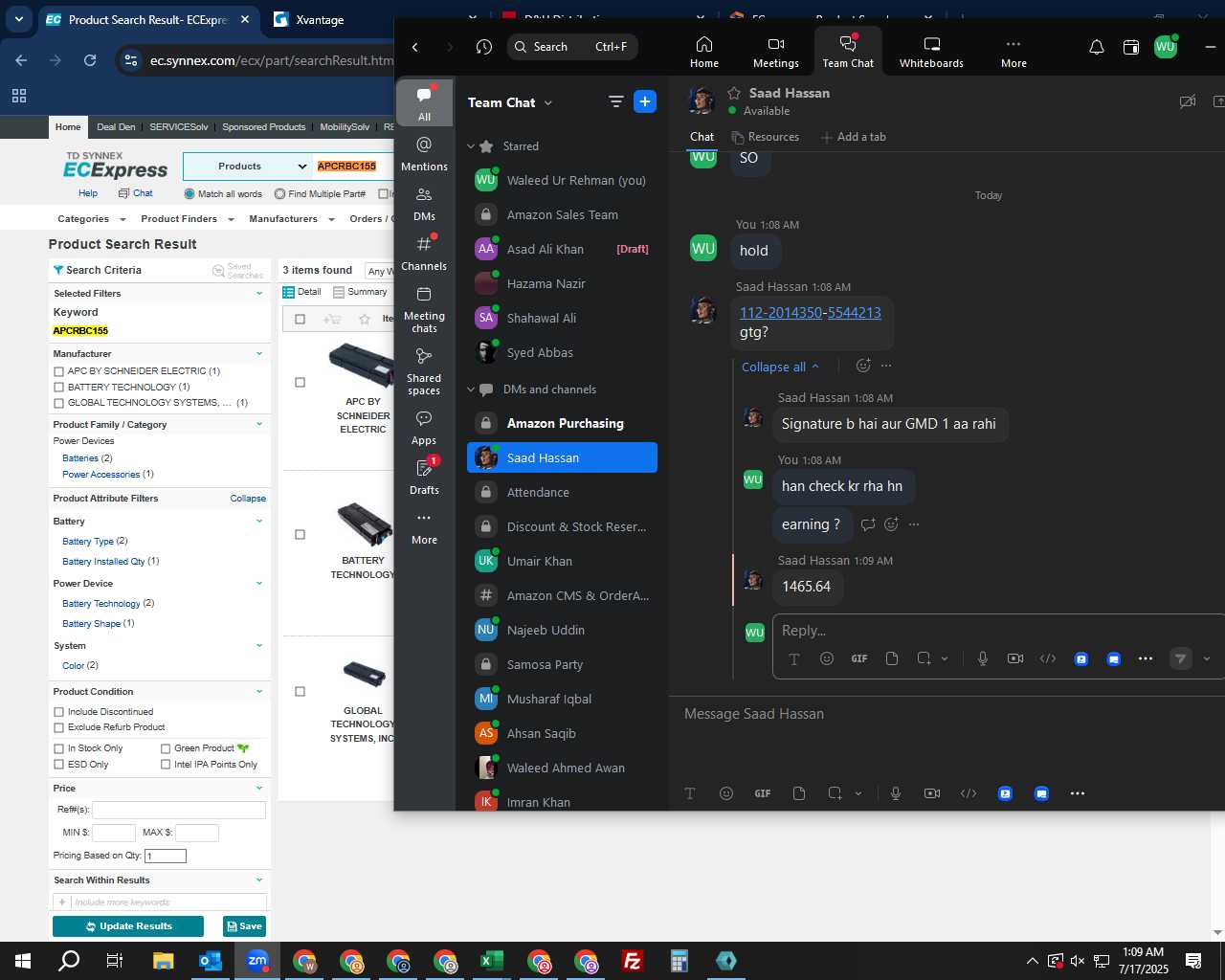Star the Saad Hassan chat
Screen dimensions: 1225x980
click(x=734, y=93)
